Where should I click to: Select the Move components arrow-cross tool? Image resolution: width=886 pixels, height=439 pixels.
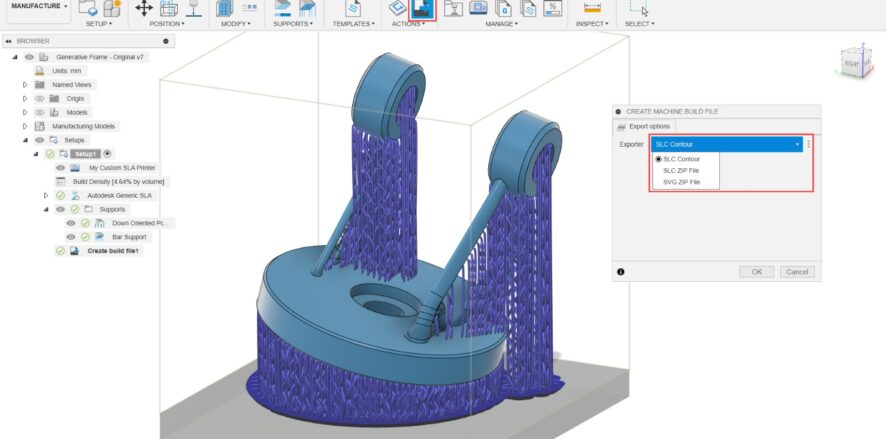144,8
